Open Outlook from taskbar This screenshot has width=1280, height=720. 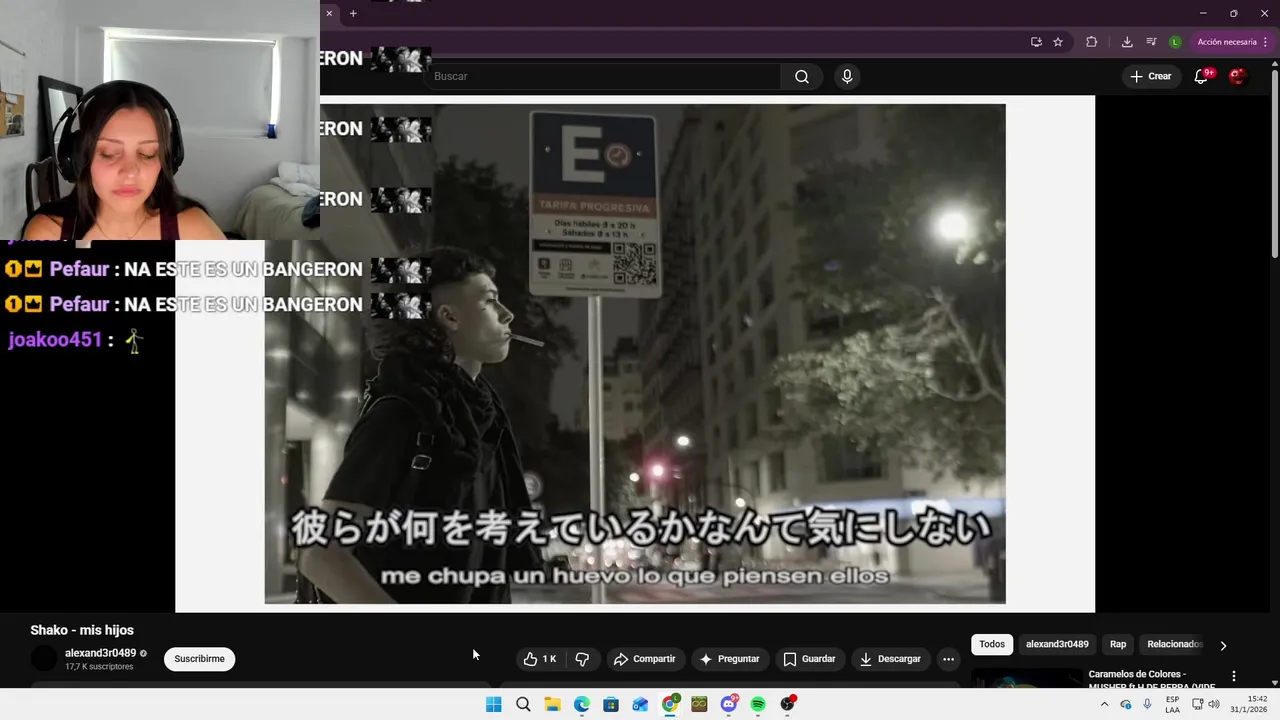640,704
